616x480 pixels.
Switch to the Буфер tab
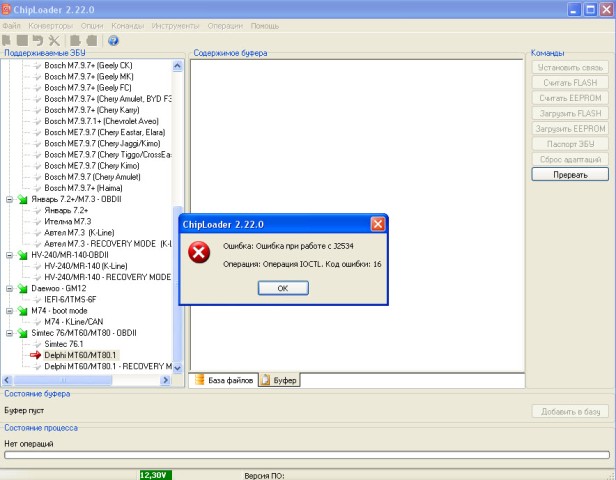point(280,380)
